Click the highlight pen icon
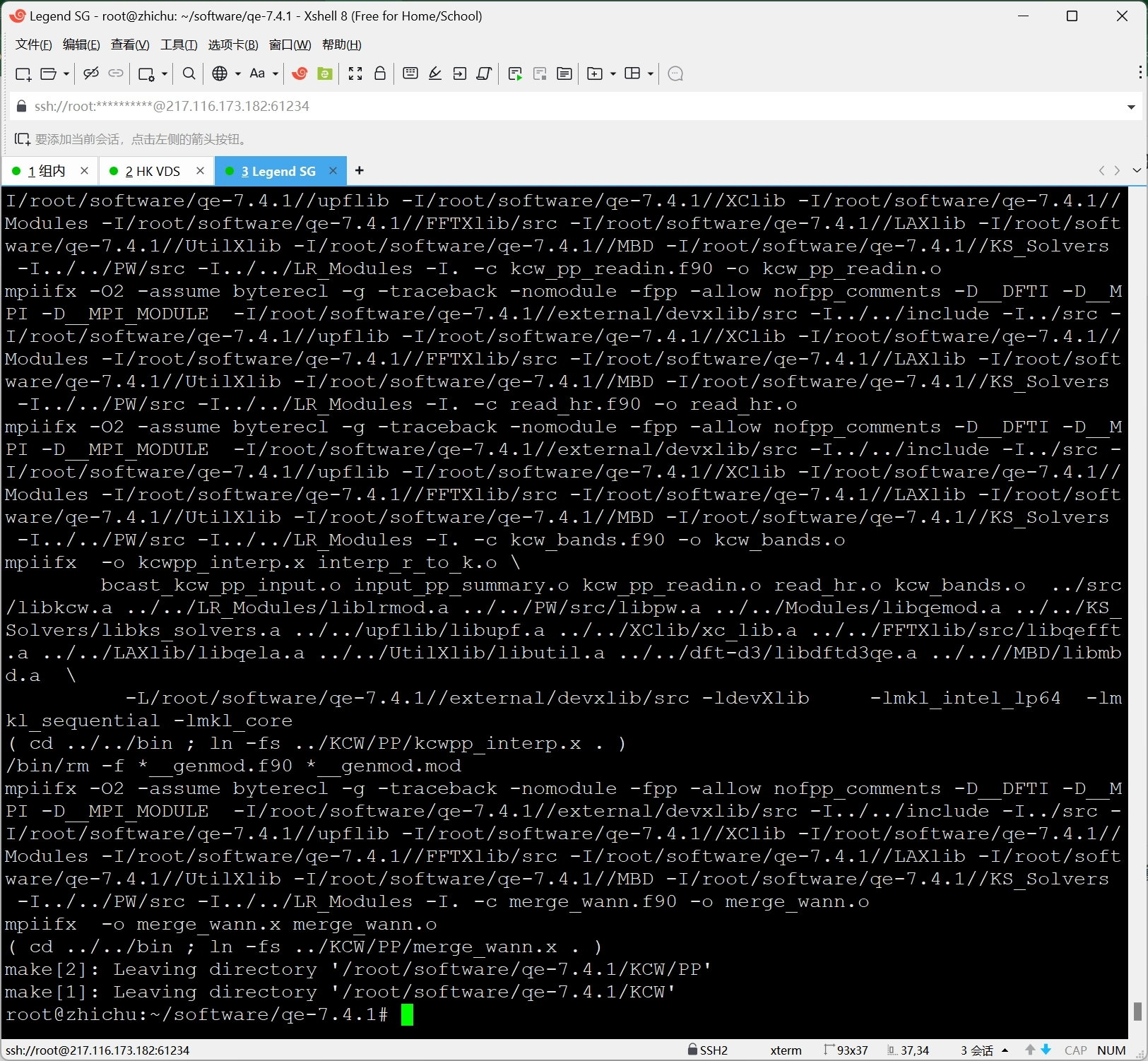The height and width of the screenshot is (1061, 1148). point(435,73)
